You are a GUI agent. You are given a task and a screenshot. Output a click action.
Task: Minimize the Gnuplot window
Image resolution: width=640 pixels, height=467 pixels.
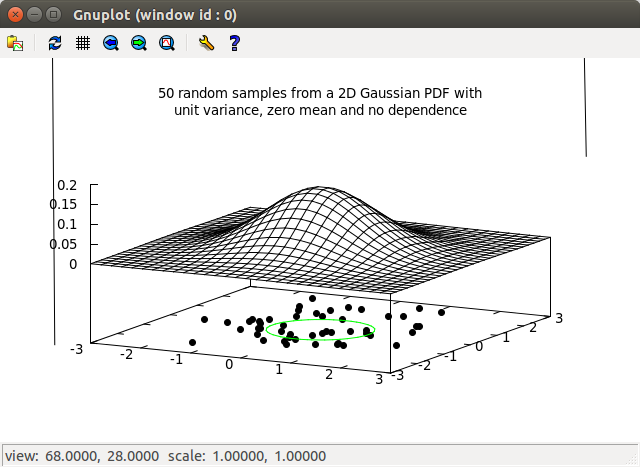click(x=33, y=14)
